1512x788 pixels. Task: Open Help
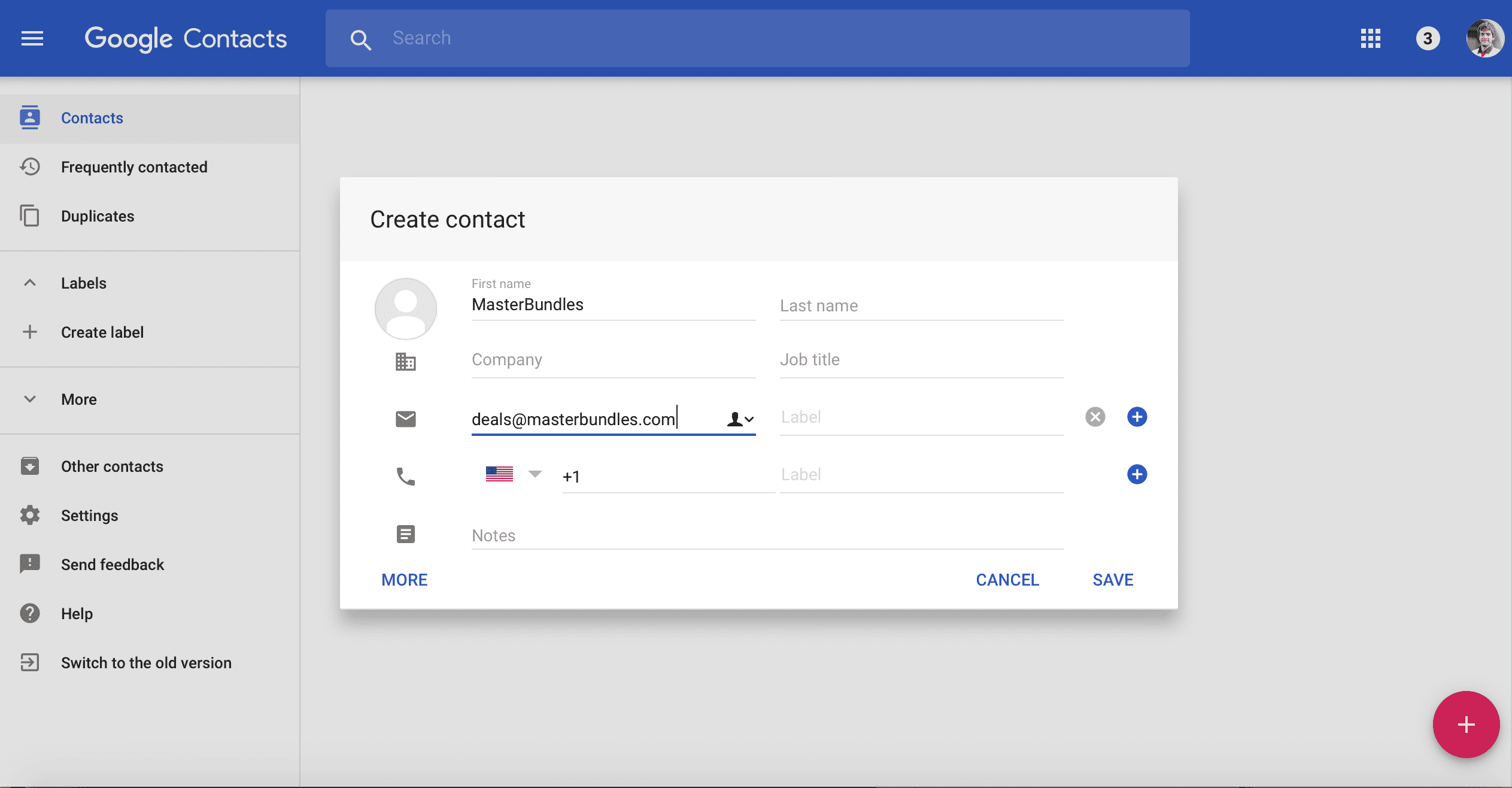pyautogui.click(x=150, y=614)
